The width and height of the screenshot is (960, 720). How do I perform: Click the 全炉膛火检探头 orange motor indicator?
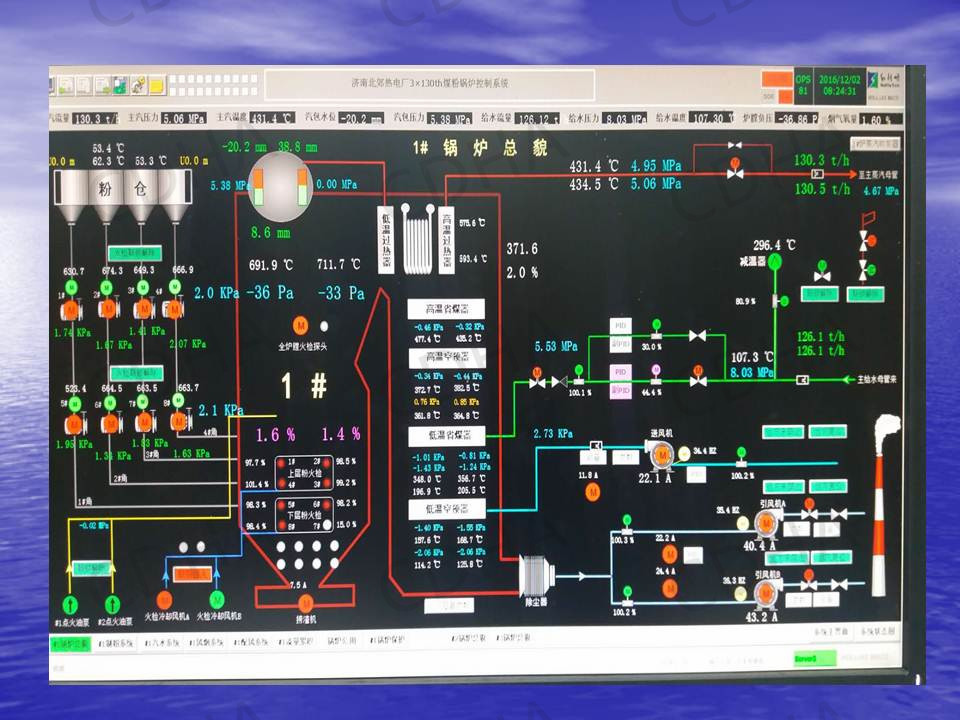300,325
